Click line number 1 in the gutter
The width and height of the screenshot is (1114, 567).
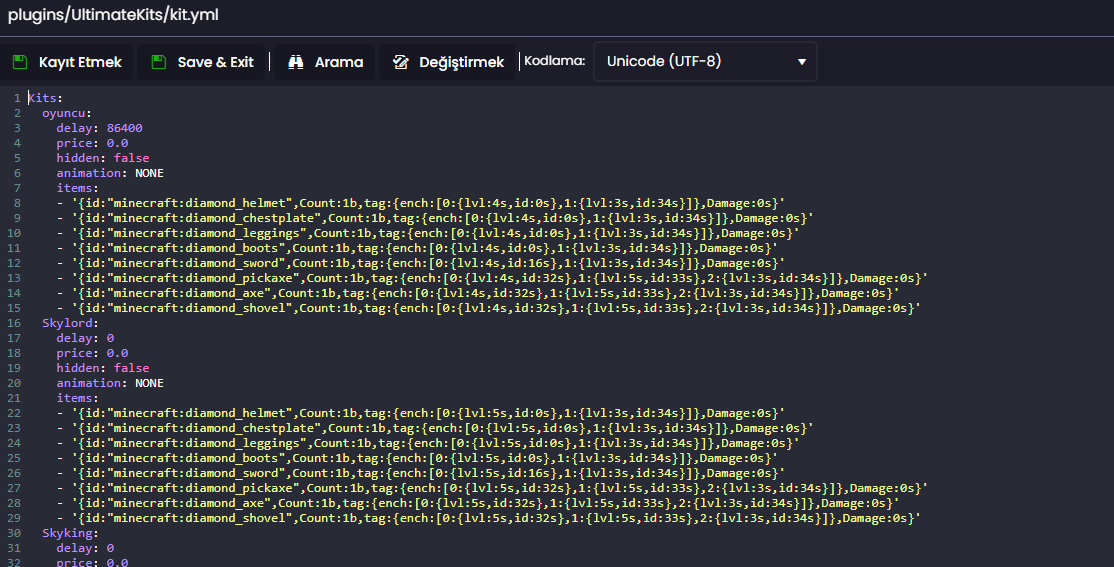tap(17, 98)
